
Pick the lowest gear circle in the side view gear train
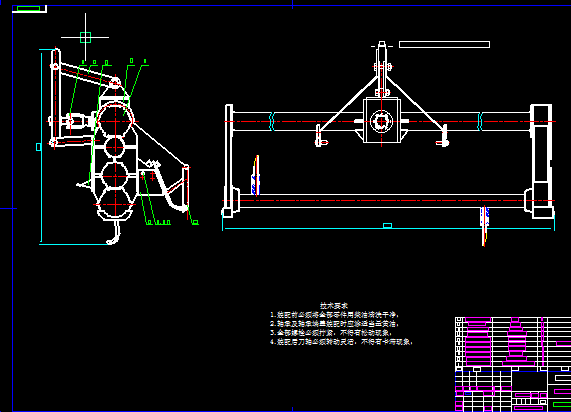coord(115,204)
